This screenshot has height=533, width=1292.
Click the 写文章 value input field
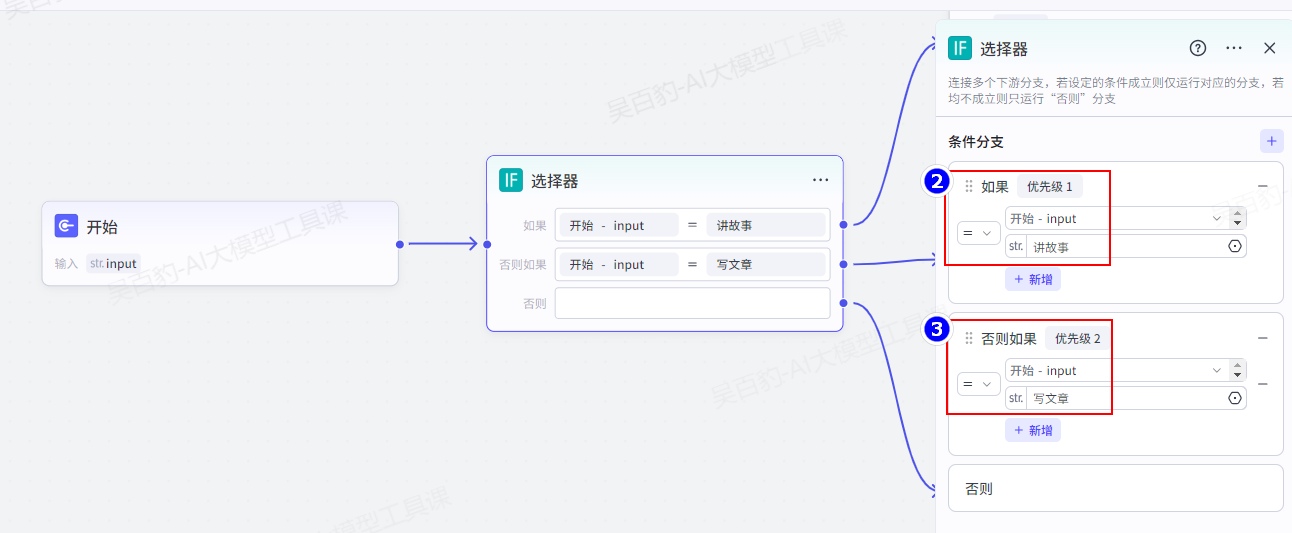[1126, 398]
